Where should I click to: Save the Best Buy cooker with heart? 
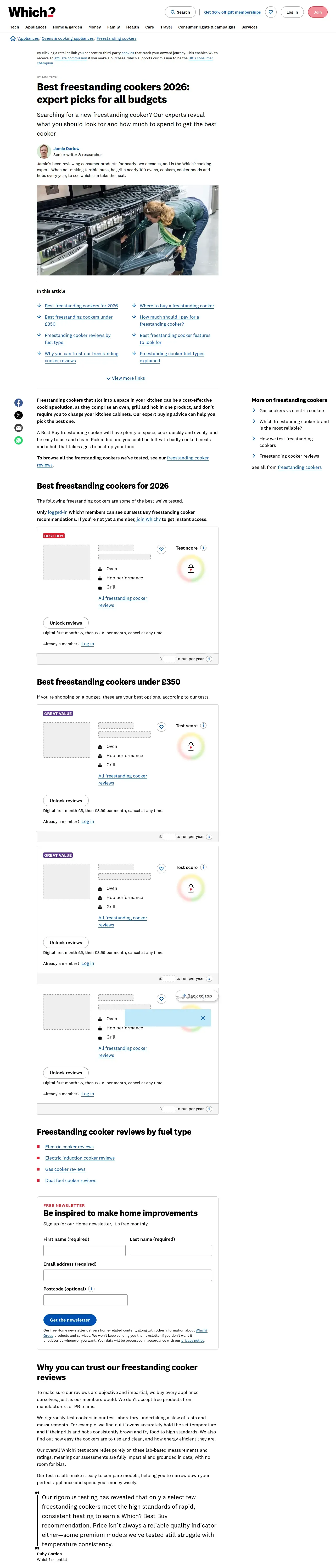coord(162,549)
